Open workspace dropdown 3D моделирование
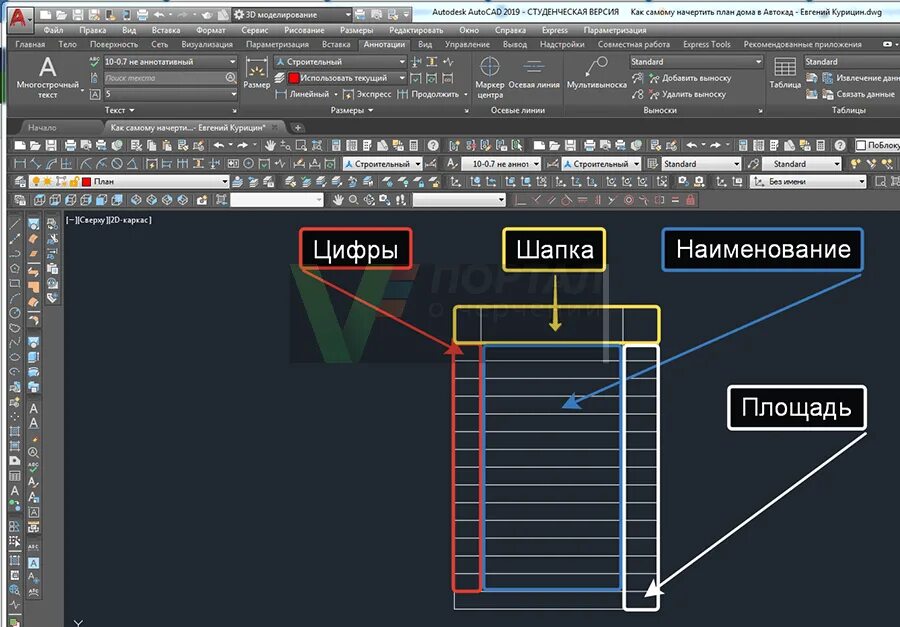This screenshot has width=900, height=627. [x=292, y=15]
